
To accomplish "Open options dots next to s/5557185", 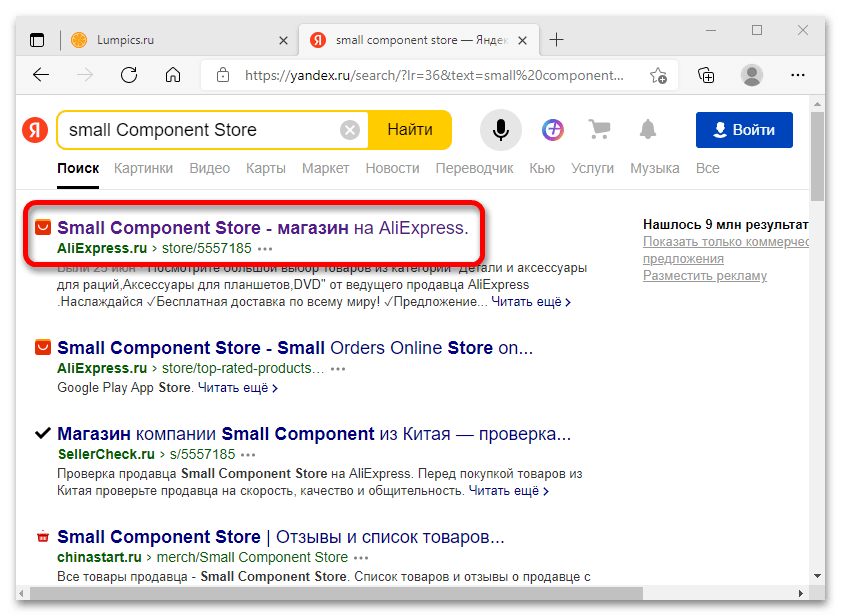I will (248, 455).
